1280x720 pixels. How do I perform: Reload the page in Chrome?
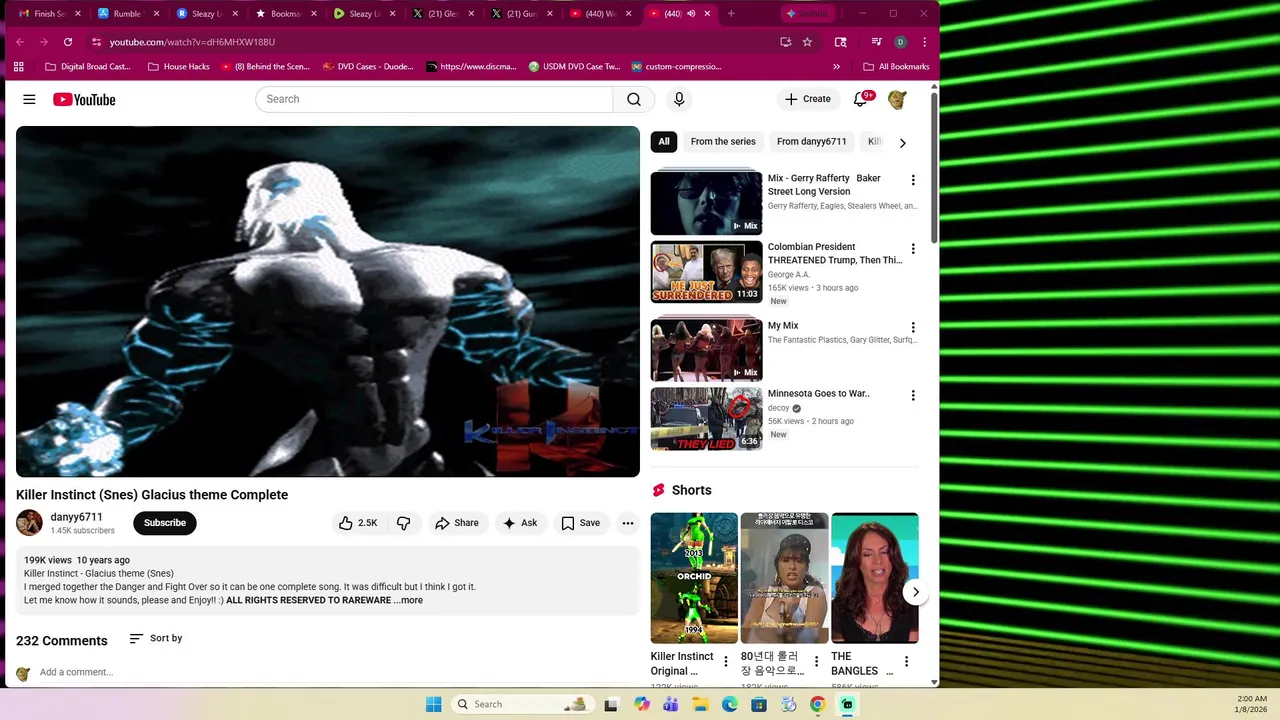[68, 42]
